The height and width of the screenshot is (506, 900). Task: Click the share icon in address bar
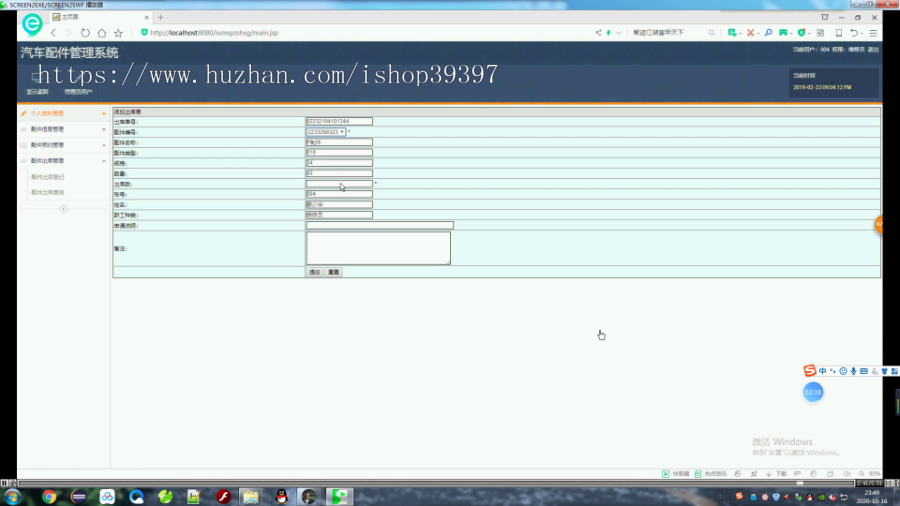coord(598,33)
